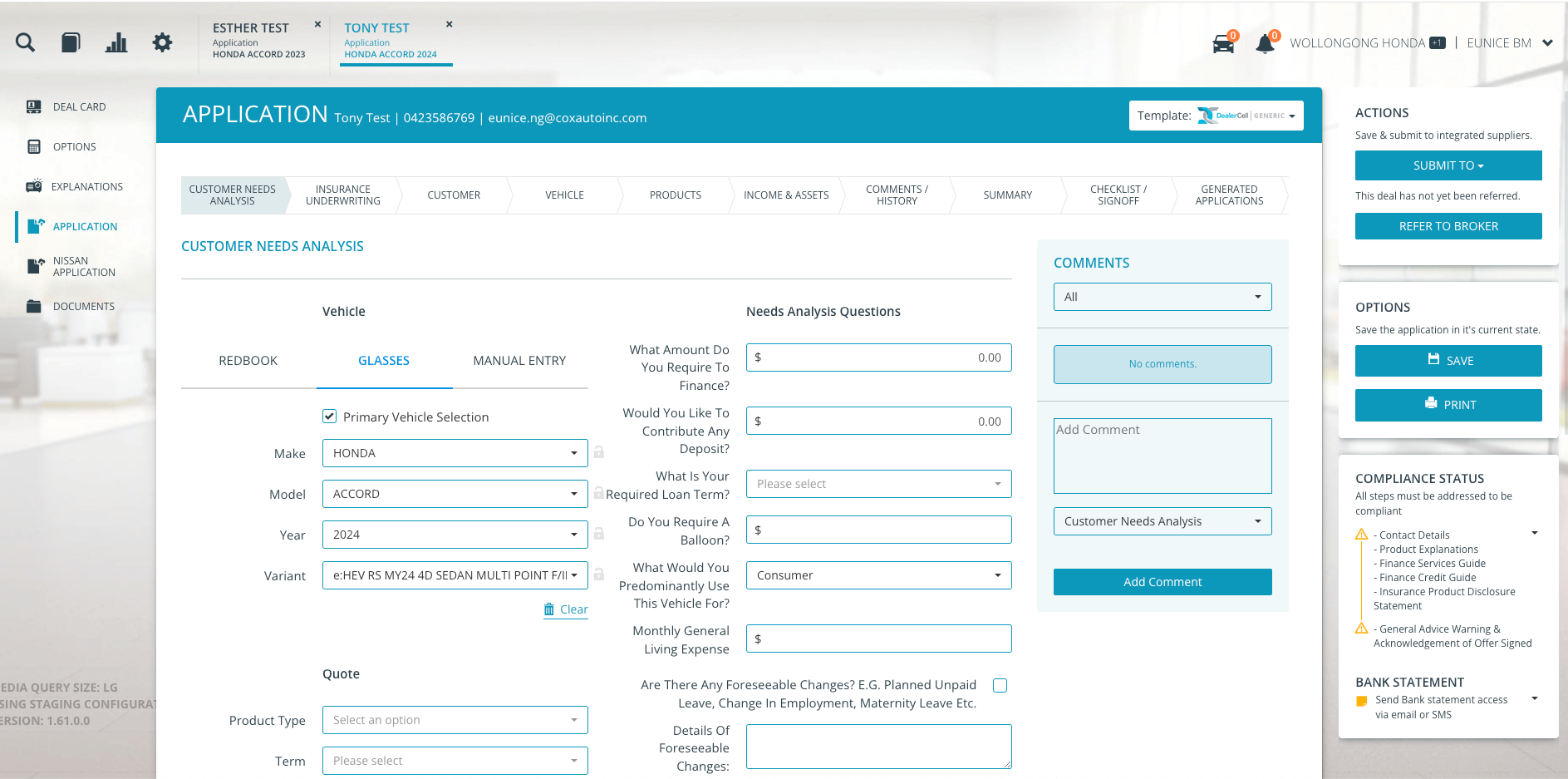The image size is (1568, 779).
Task: Open the Model dropdown
Action: pyautogui.click(x=455, y=494)
